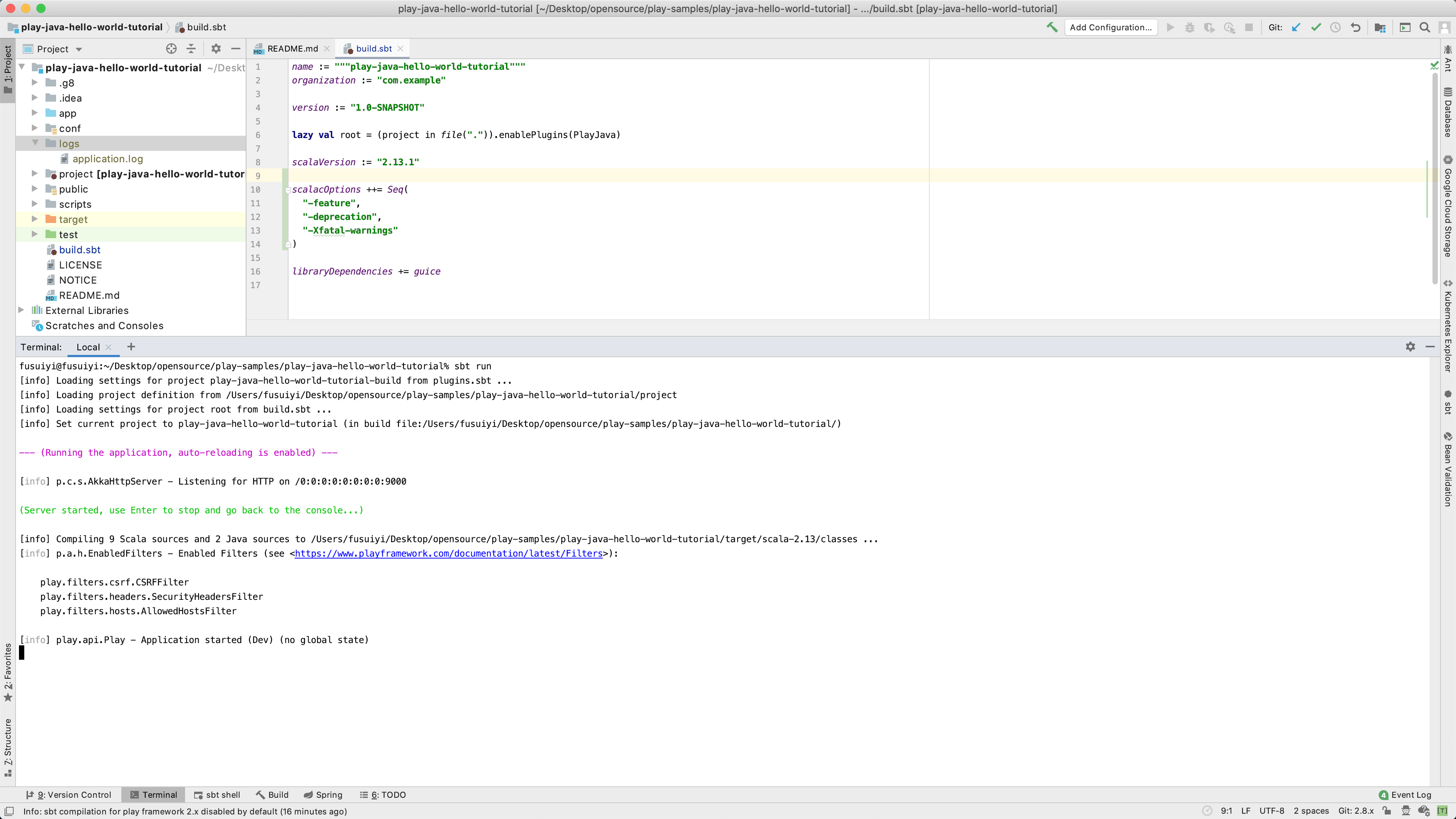Collapse the play-java-hello-world-tutorial root node

[22, 67]
